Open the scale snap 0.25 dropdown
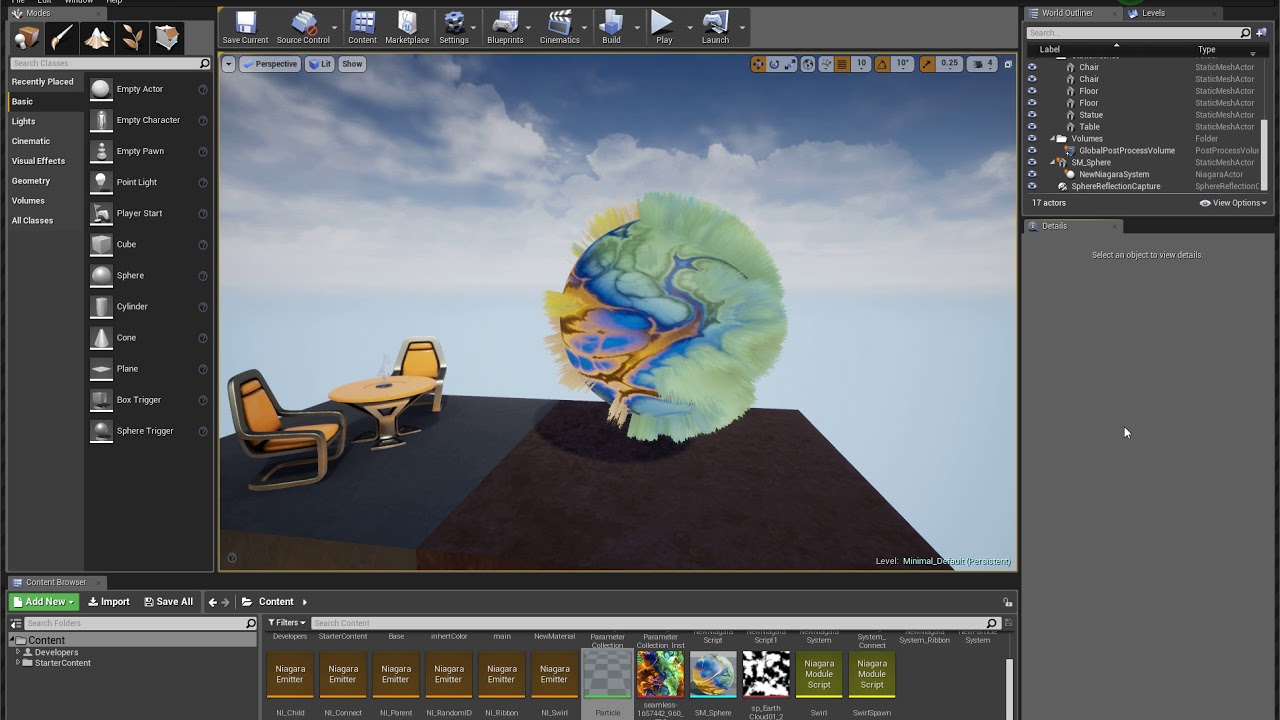 [949, 64]
